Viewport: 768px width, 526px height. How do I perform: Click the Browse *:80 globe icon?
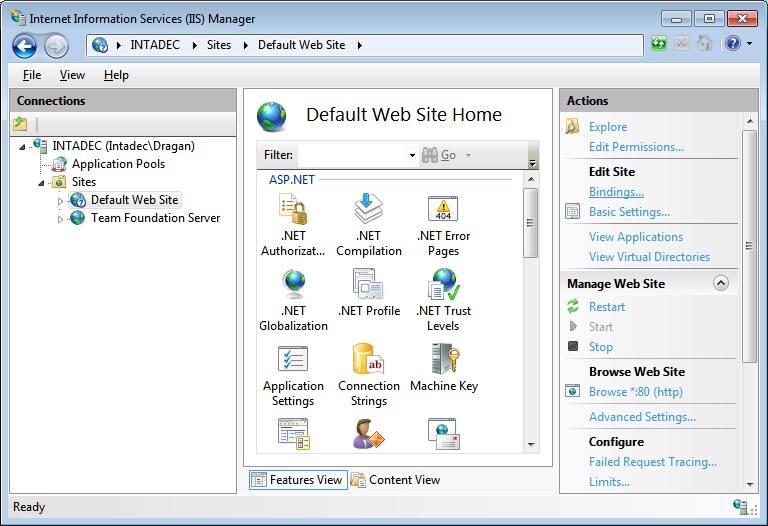[572, 391]
